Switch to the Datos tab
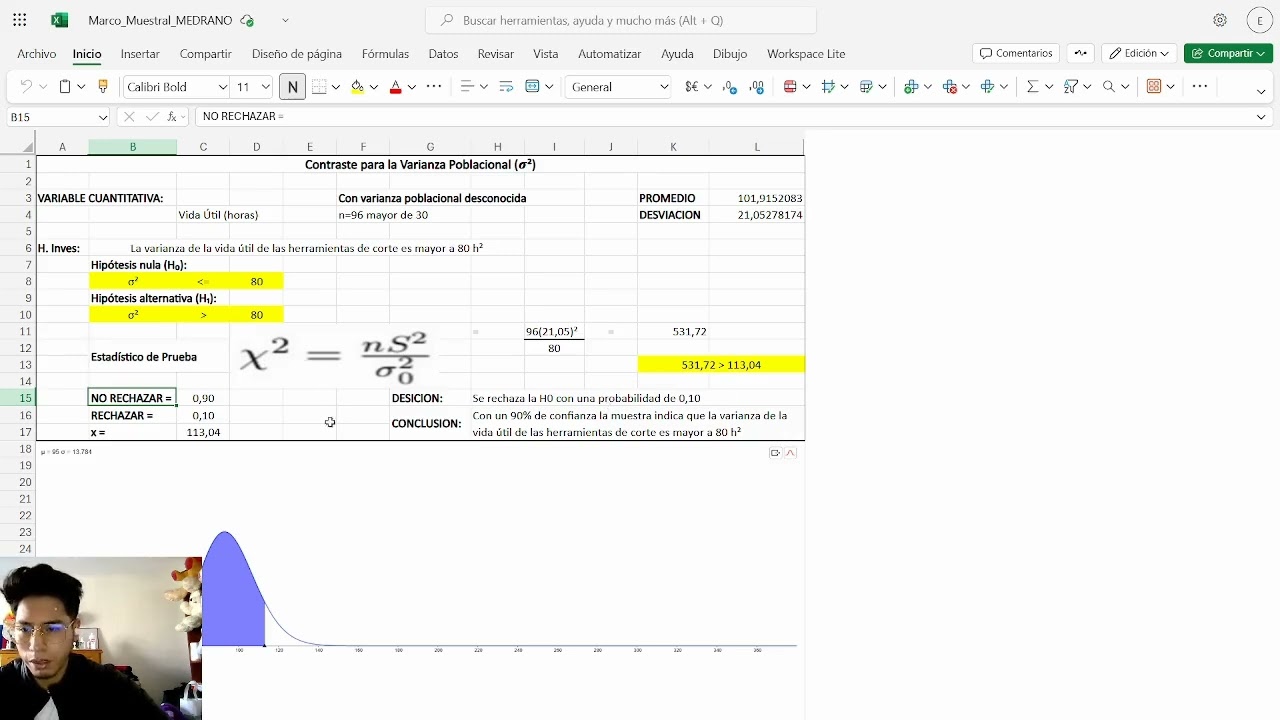 443,54
